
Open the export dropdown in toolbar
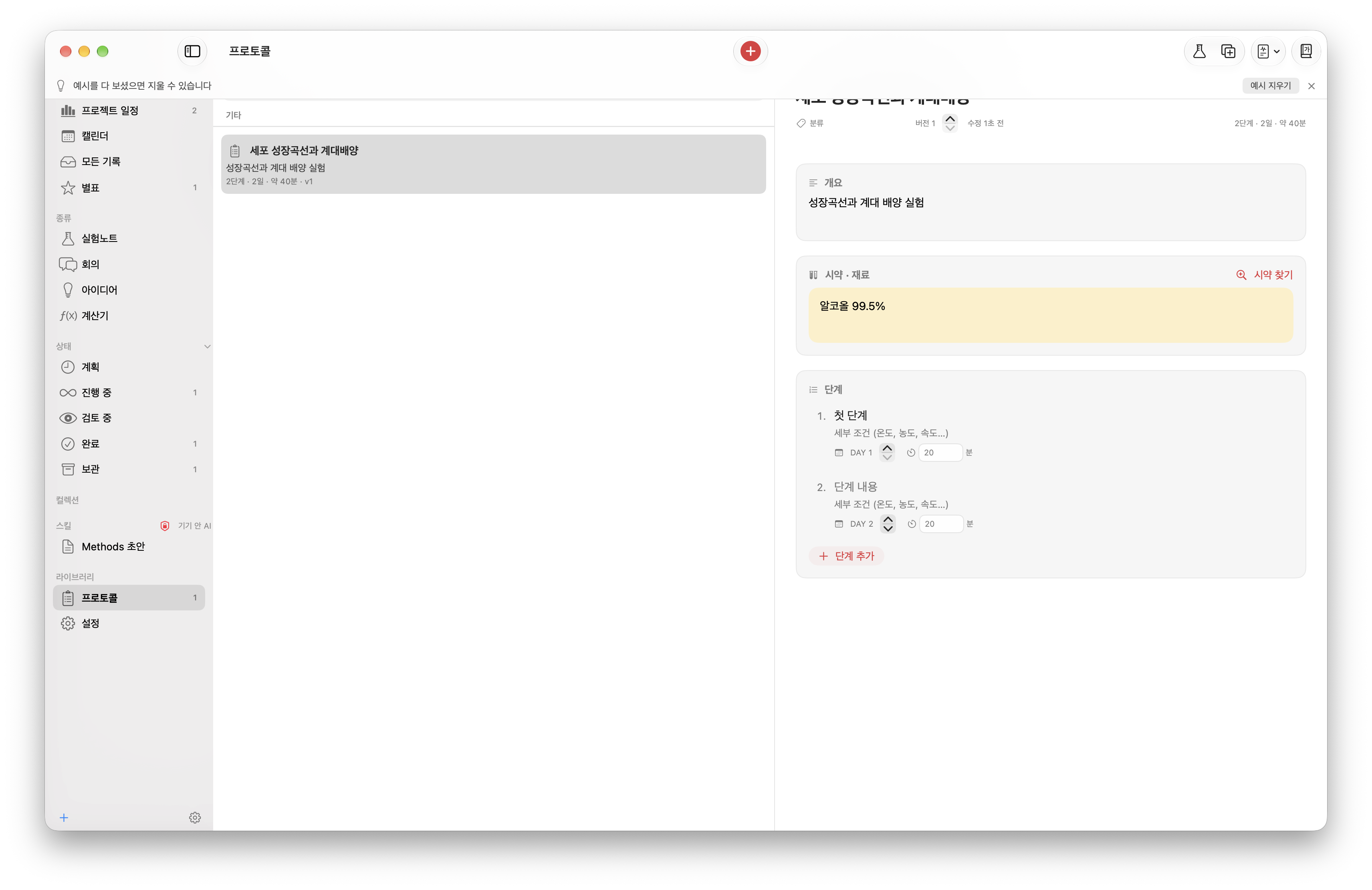click(1268, 51)
